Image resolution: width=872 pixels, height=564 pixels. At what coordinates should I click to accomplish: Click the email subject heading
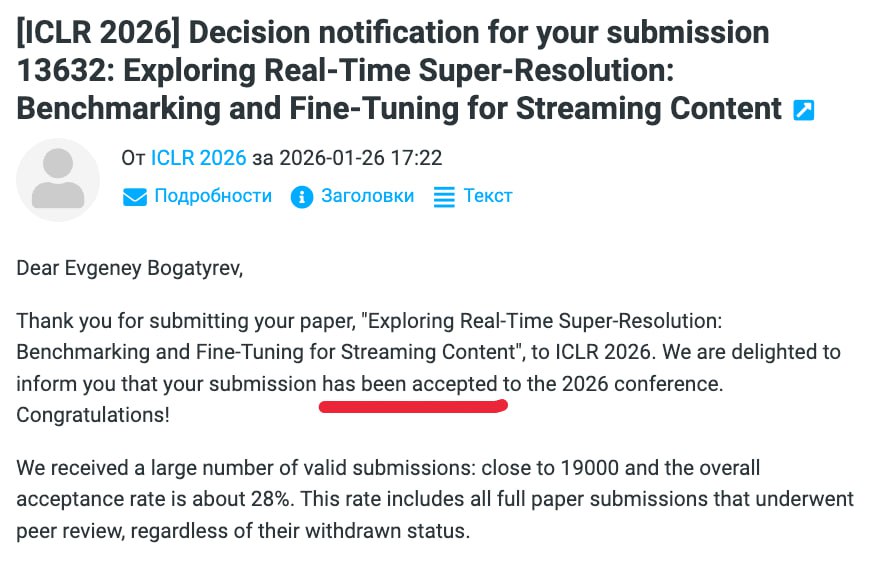point(393,71)
